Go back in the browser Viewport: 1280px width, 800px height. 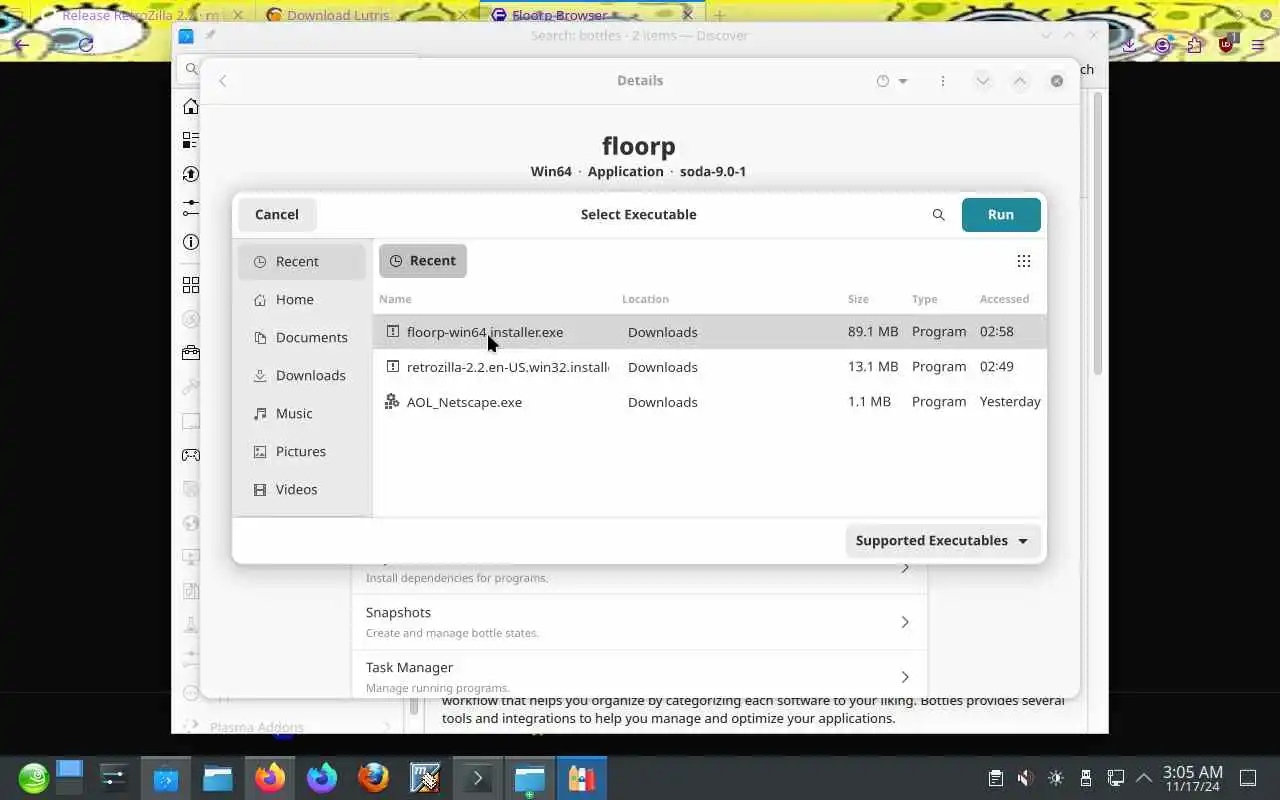pyautogui.click(x=22, y=45)
